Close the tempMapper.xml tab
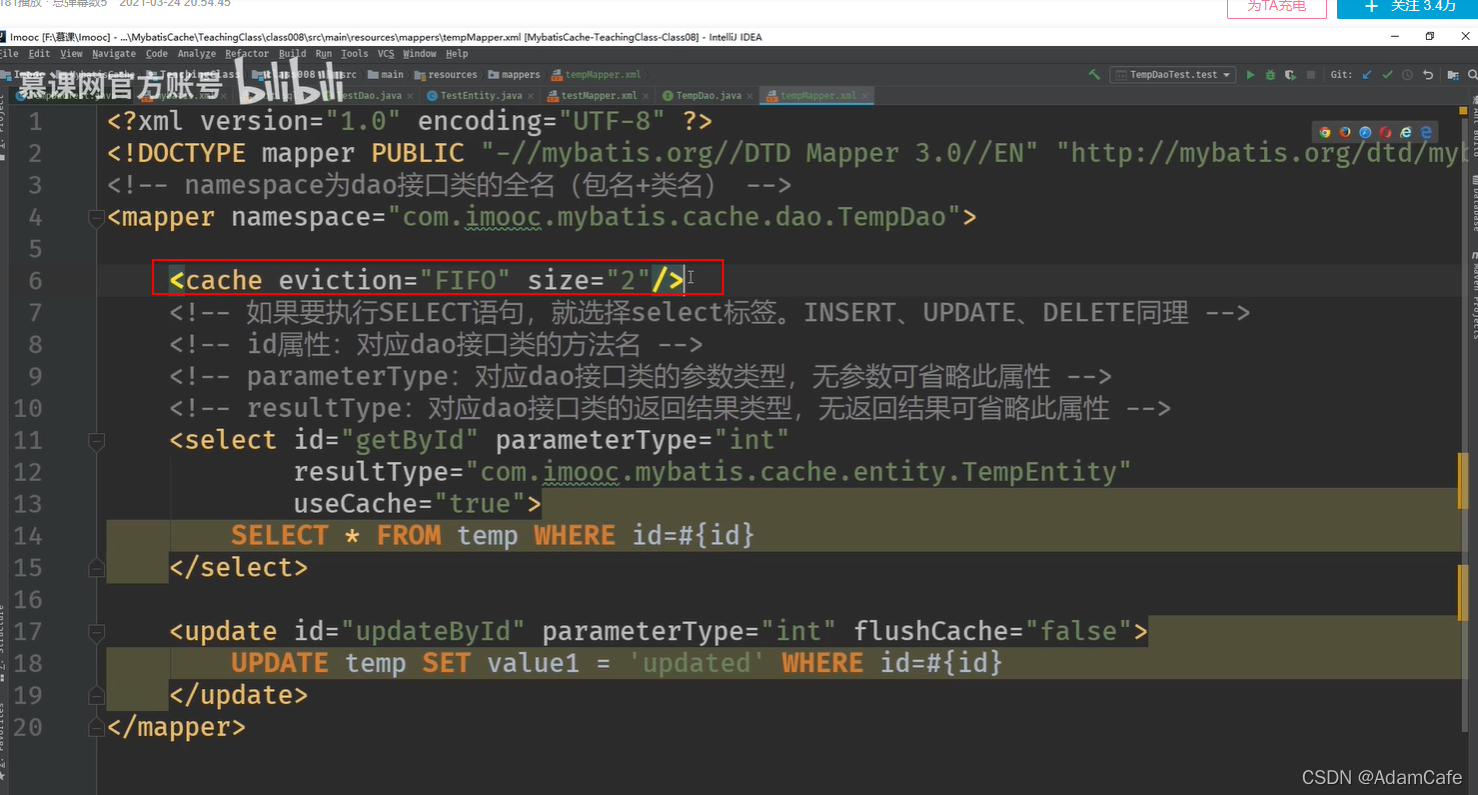 (x=866, y=96)
